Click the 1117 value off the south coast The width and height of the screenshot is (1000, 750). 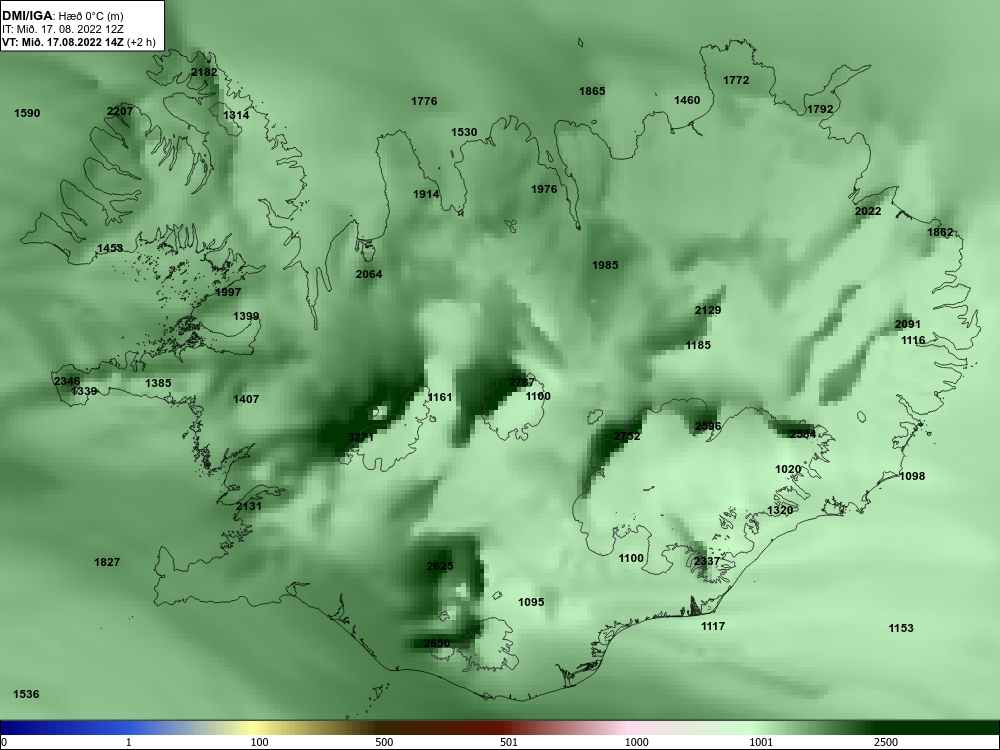pos(713,626)
